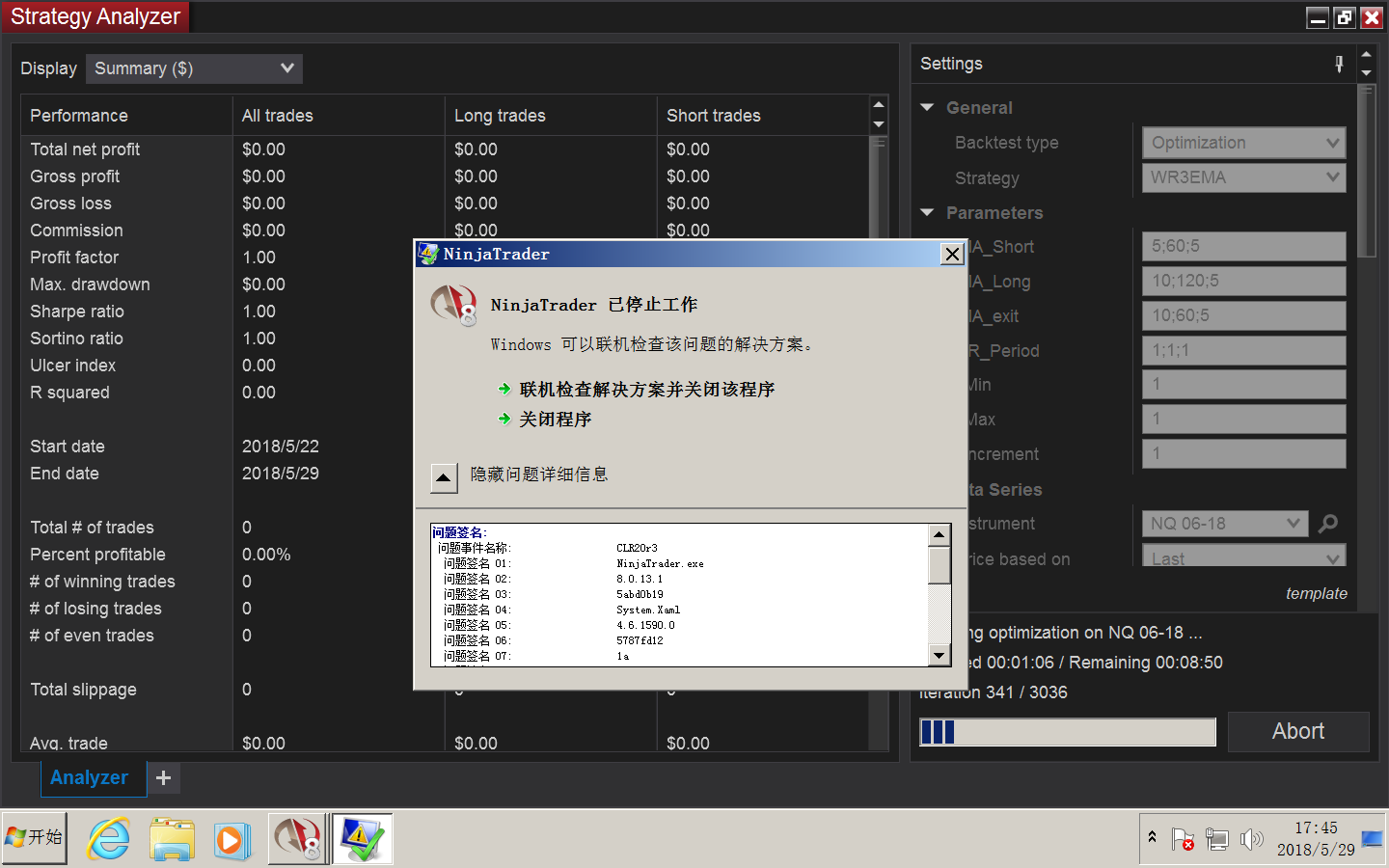
Task: Open the Display Summary ($) dropdown
Action: click(194, 68)
